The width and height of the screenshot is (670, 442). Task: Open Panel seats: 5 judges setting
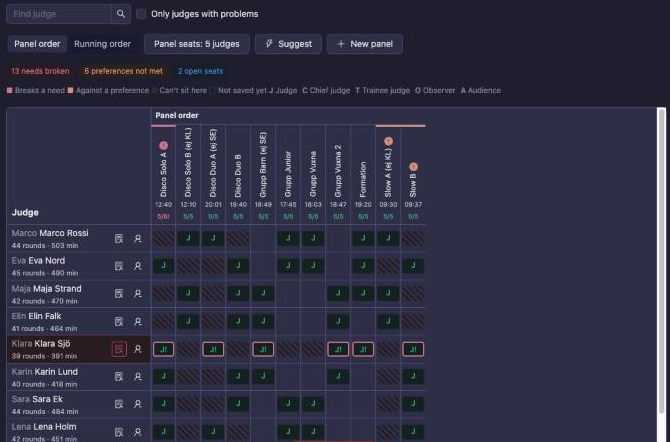tap(197, 44)
